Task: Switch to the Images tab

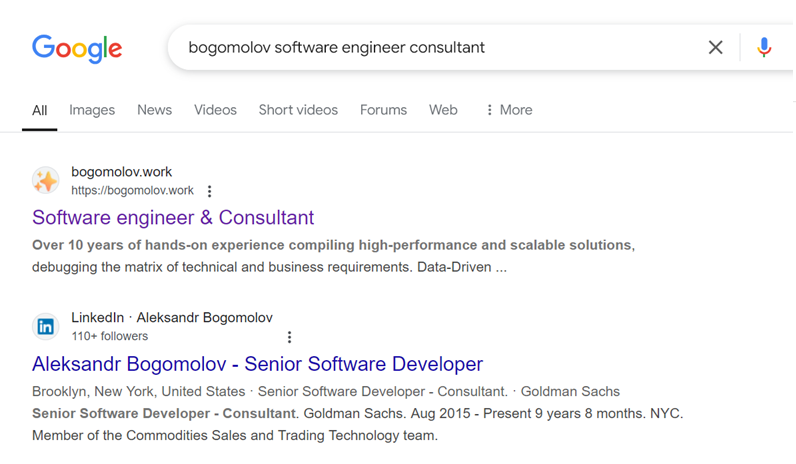Action: click(92, 110)
